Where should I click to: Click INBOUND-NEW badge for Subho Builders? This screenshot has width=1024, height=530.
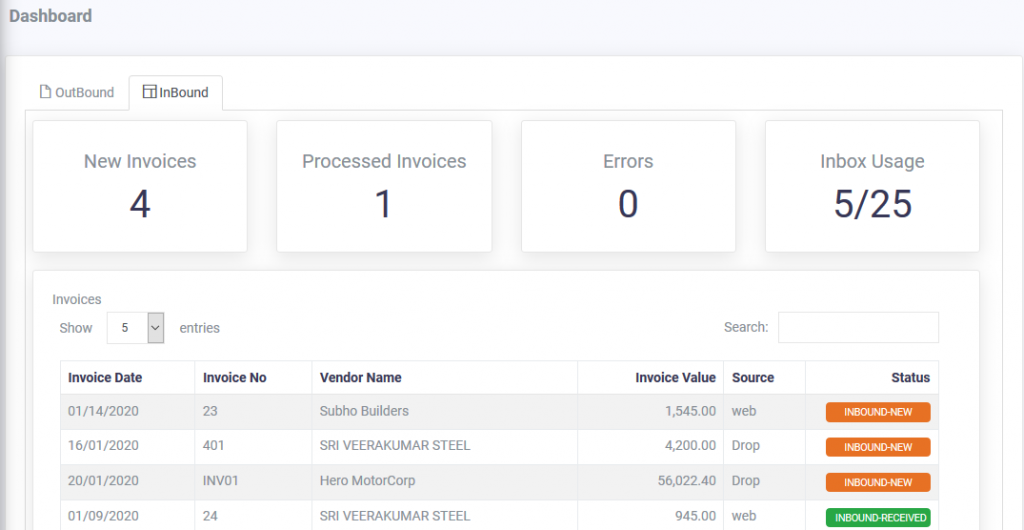coord(878,413)
